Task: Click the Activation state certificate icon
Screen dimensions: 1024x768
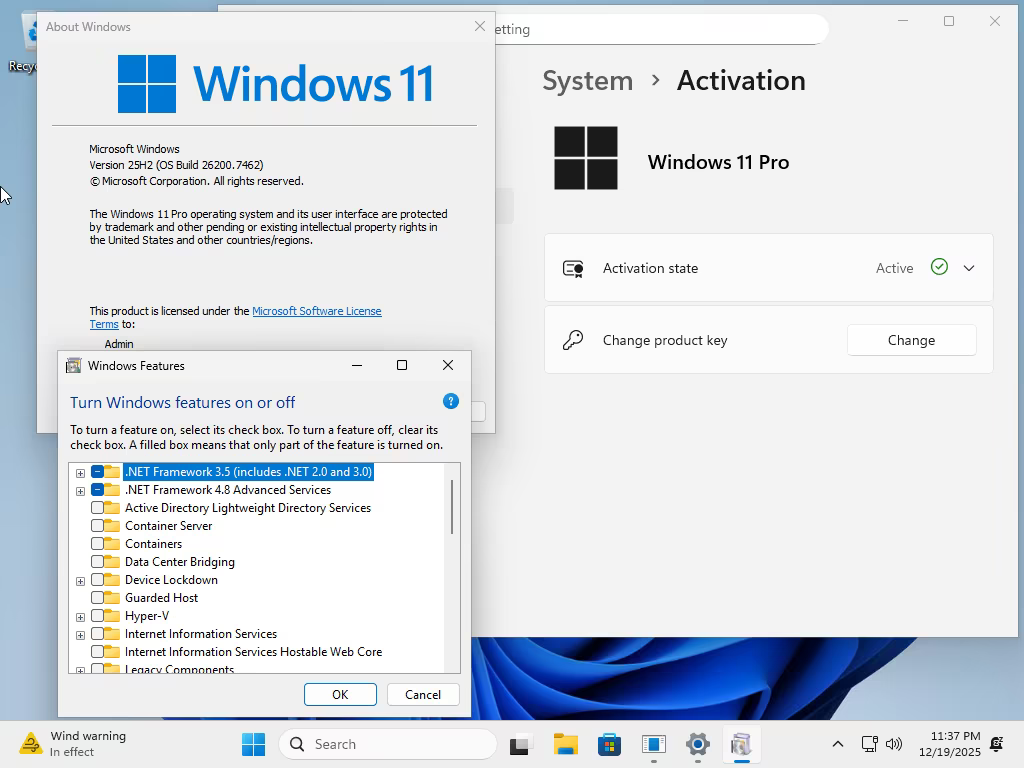Action: (573, 268)
